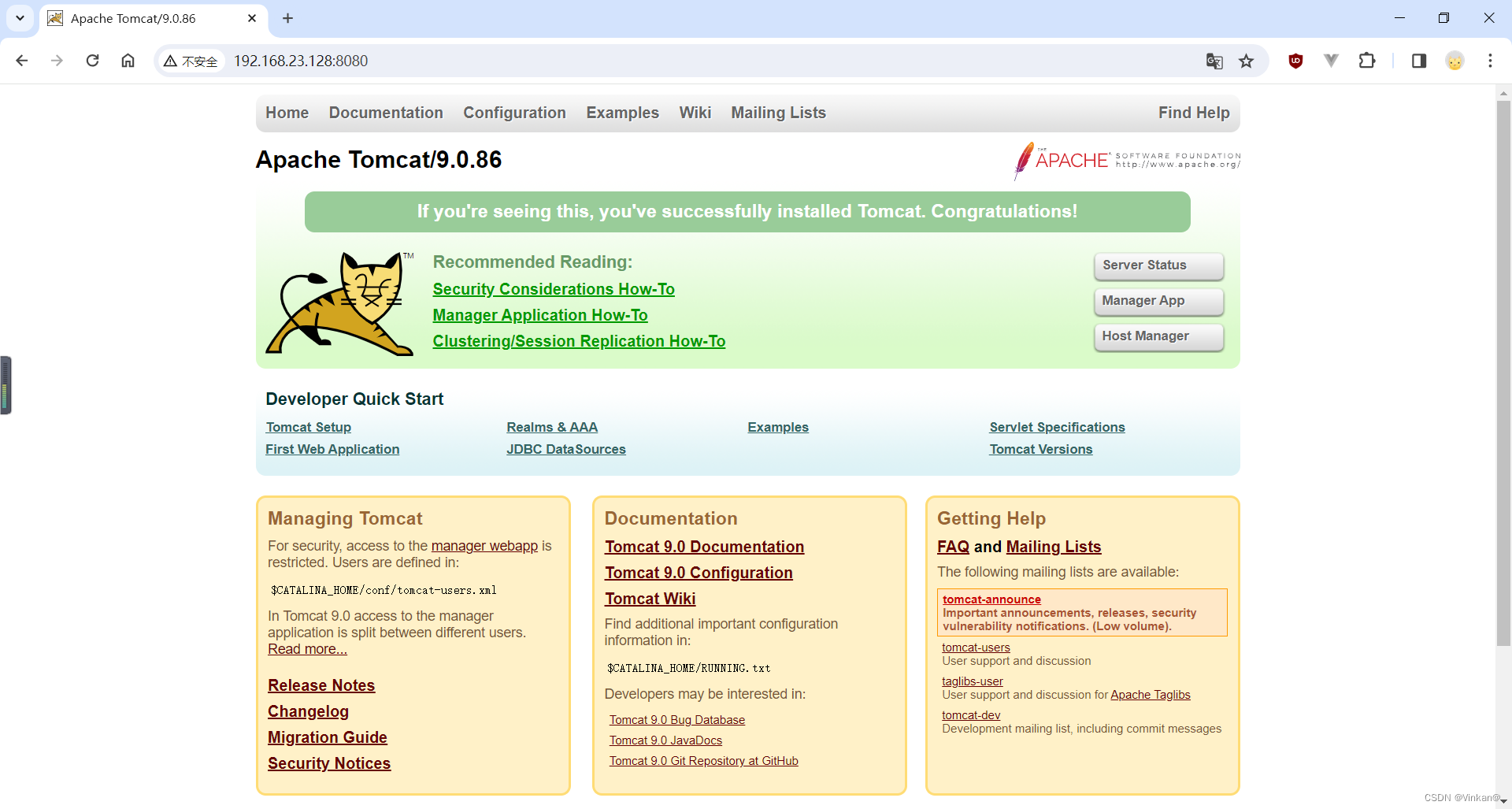Open the Examples navigation item
The image size is (1512, 809).
622,113
